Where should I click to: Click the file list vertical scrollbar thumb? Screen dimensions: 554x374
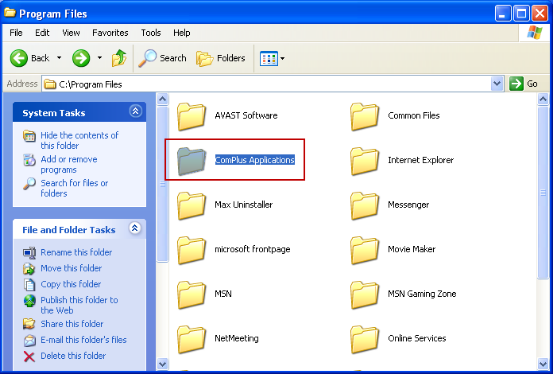543,193
